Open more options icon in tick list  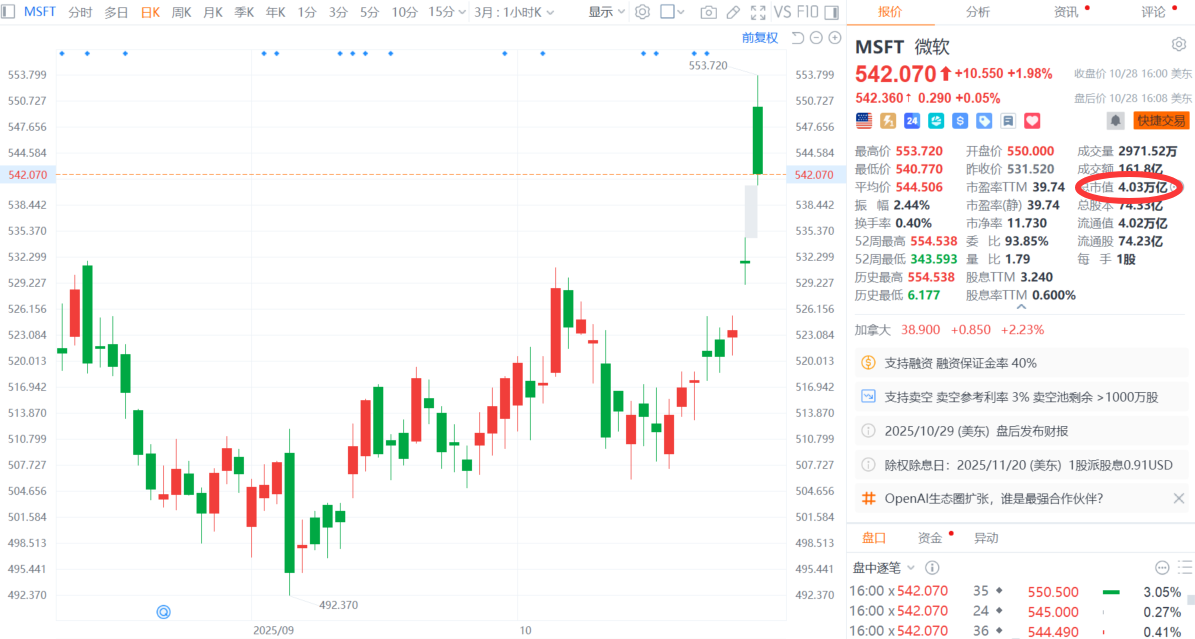(x=1161, y=567)
